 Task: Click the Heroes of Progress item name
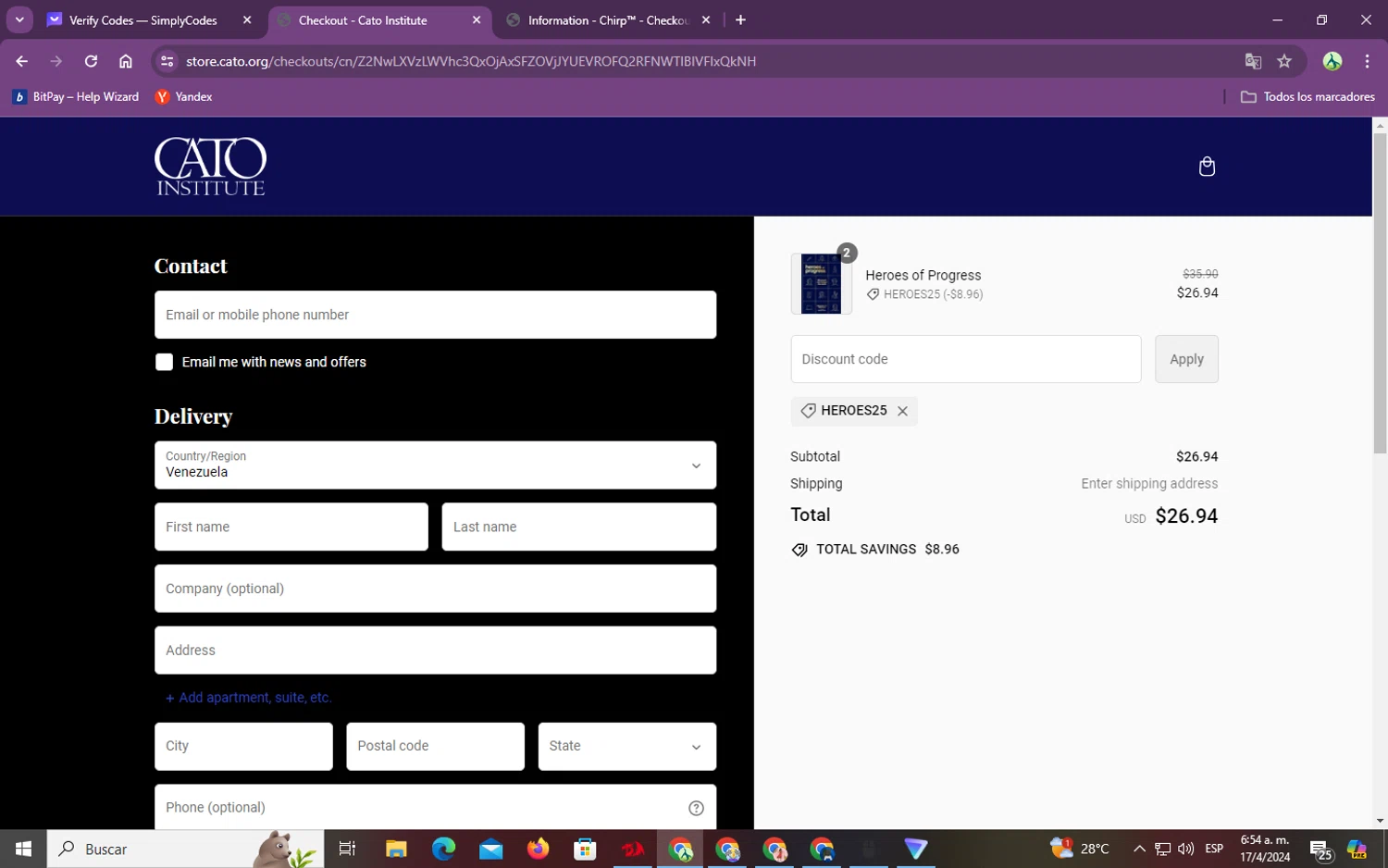923,275
